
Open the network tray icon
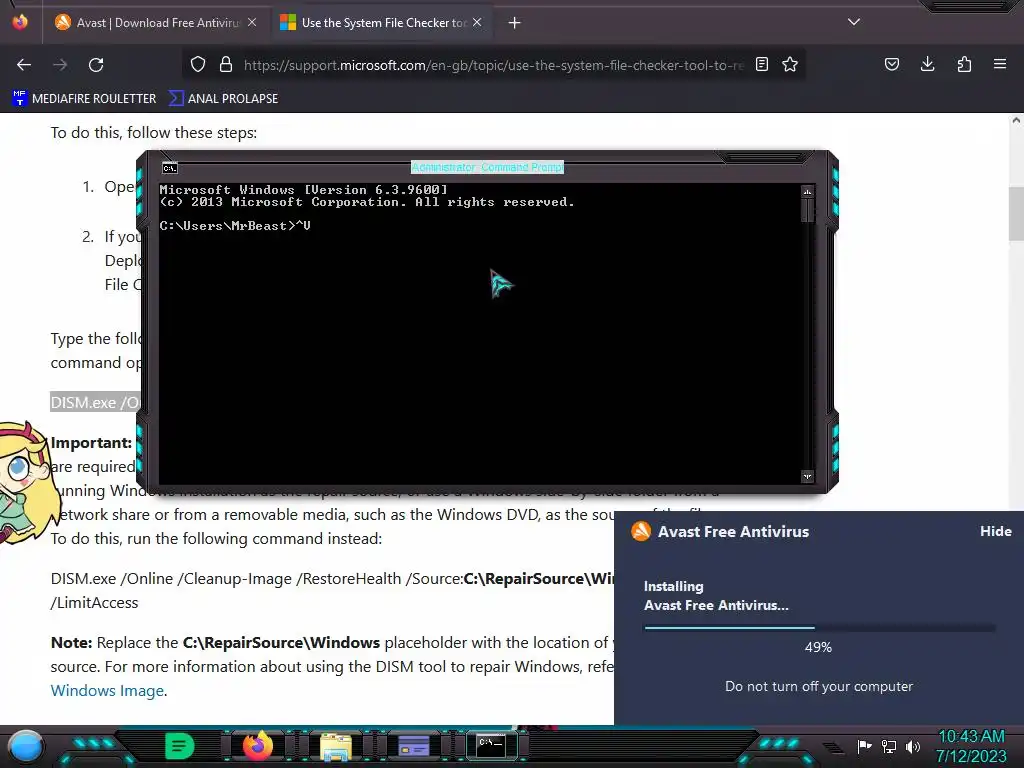tap(889, 746)
